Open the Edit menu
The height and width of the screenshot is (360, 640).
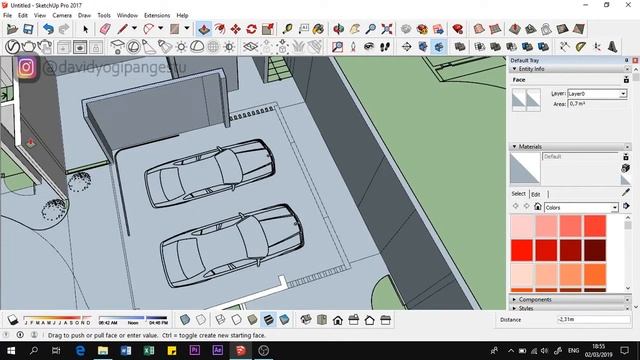tap(23, 15)
